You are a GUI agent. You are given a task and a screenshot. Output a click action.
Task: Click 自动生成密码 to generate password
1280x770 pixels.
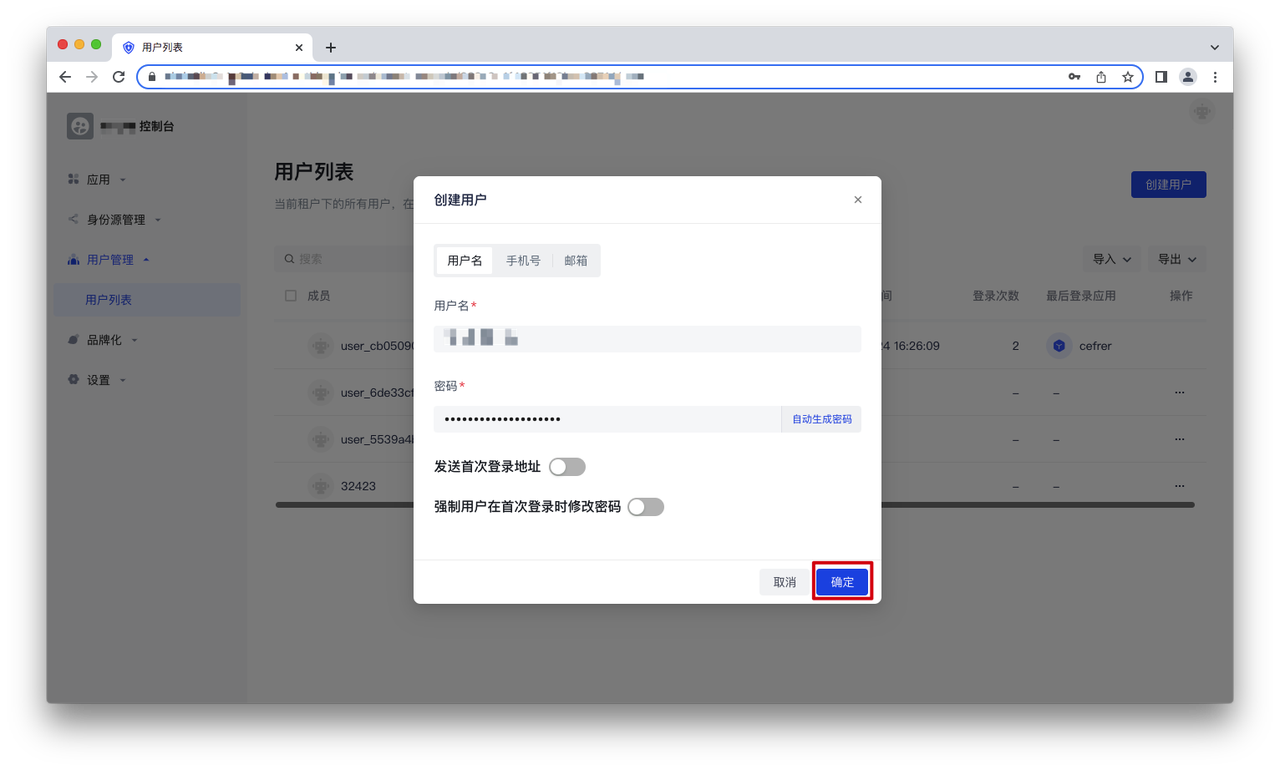[x=821, y=419]
